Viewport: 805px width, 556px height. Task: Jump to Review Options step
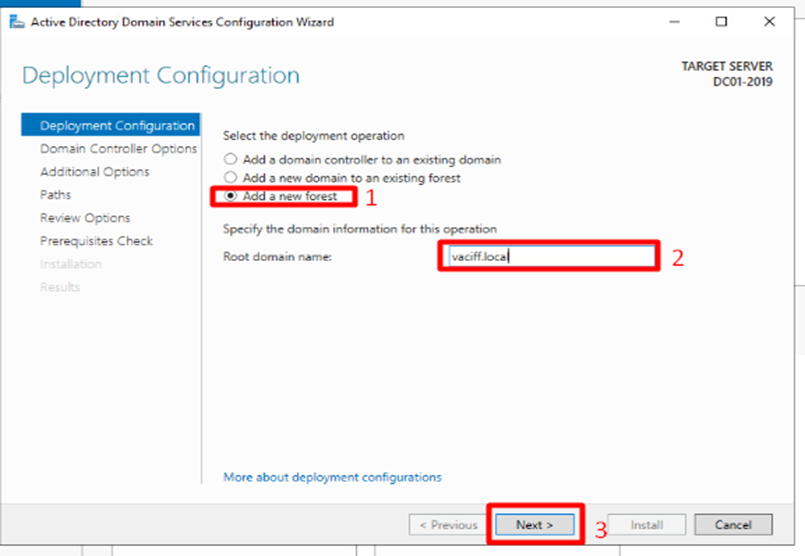pos(85,218)
